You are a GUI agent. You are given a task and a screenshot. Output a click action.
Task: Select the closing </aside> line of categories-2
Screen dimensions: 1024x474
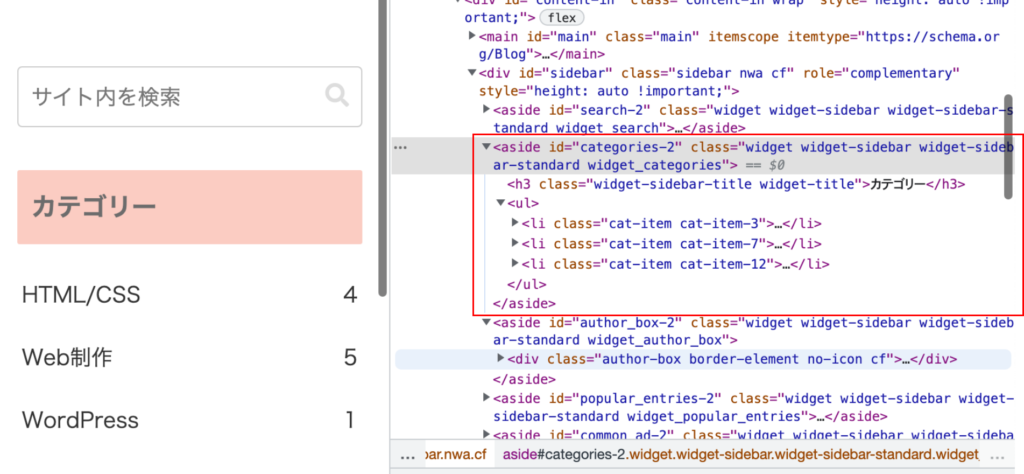pos(524,303)
